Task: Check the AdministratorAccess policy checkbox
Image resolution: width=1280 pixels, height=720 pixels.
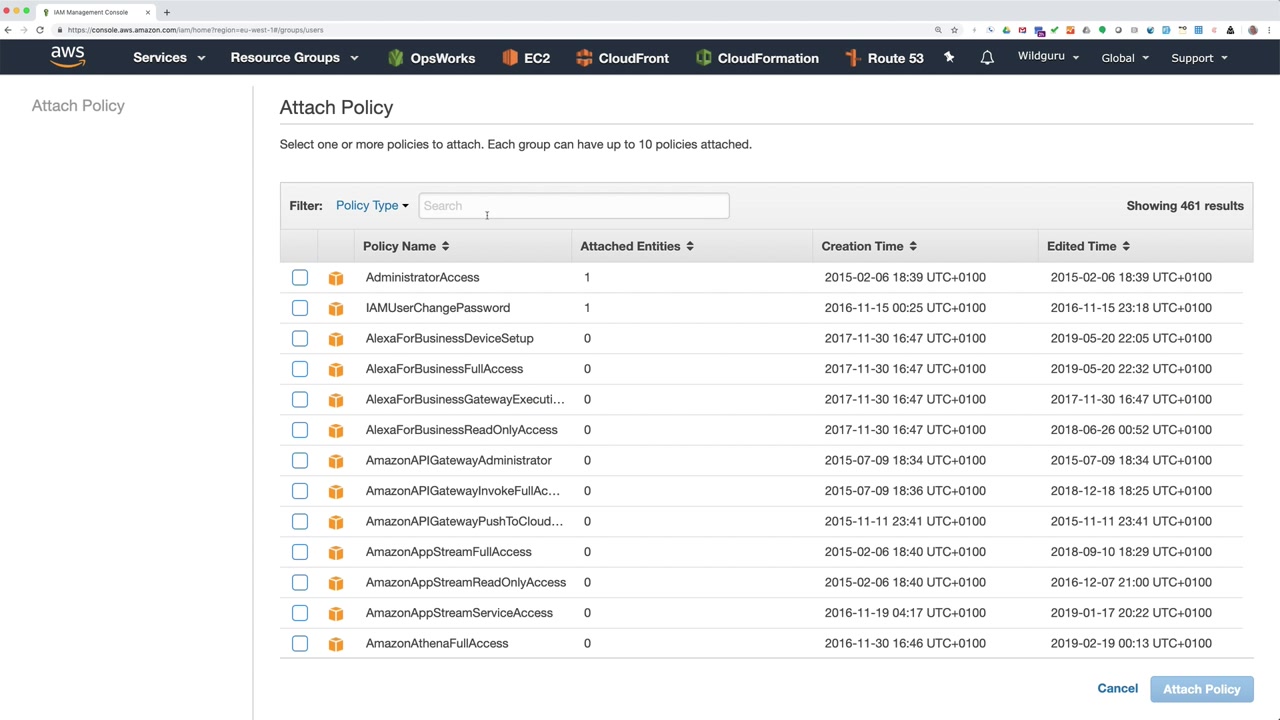Action: coord(300,277)
